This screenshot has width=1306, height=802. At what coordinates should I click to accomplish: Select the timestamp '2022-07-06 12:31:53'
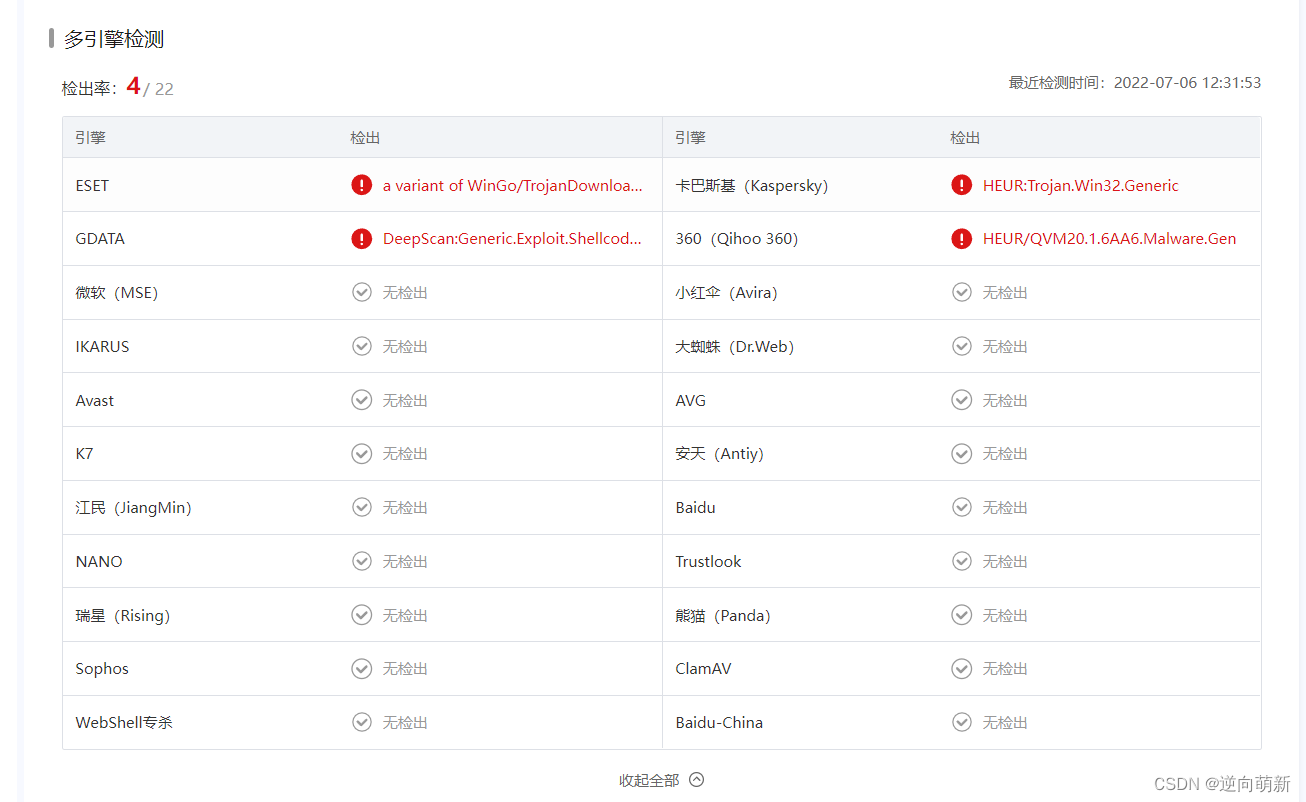point(1187,83)
